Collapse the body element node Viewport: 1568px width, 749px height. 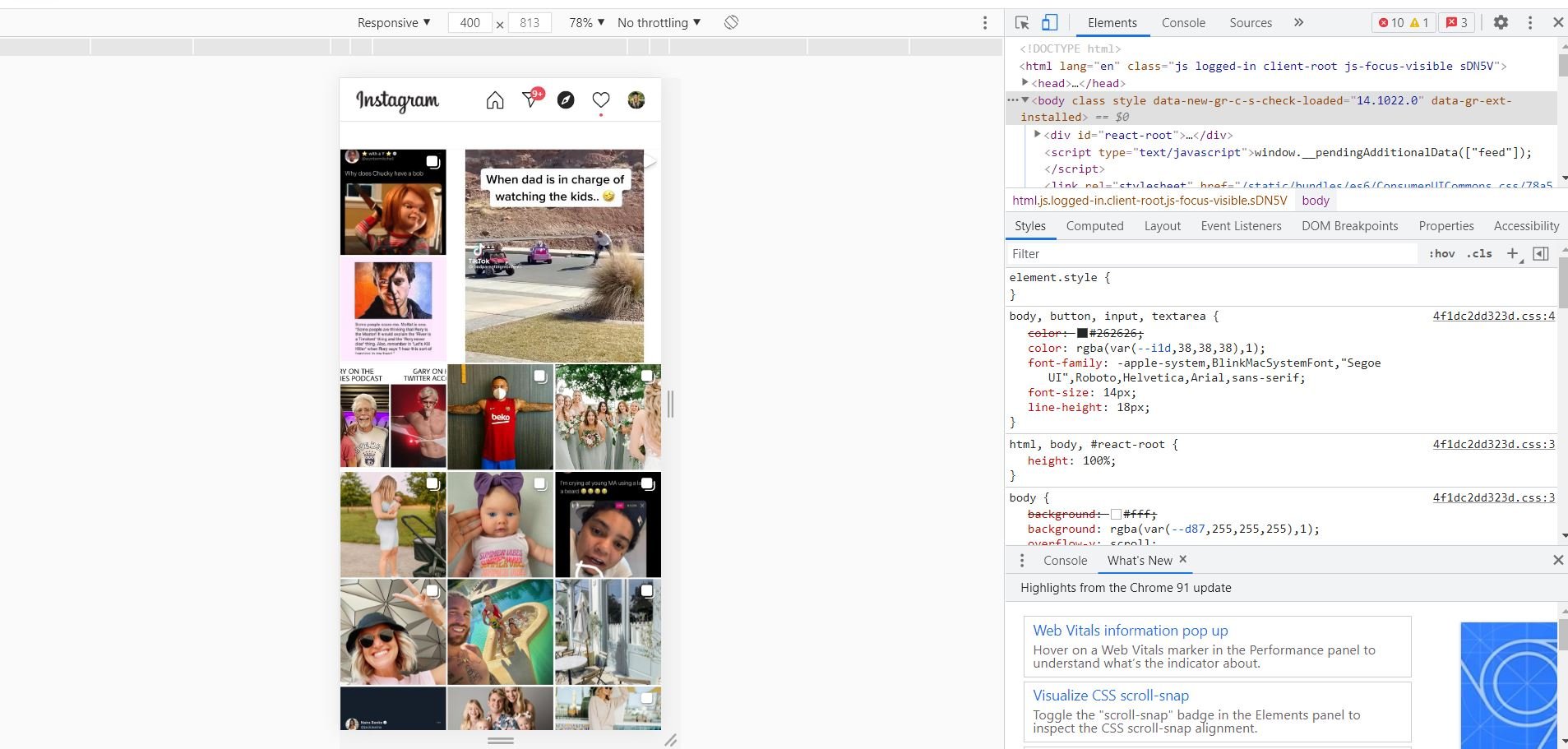click(1025, 99)
